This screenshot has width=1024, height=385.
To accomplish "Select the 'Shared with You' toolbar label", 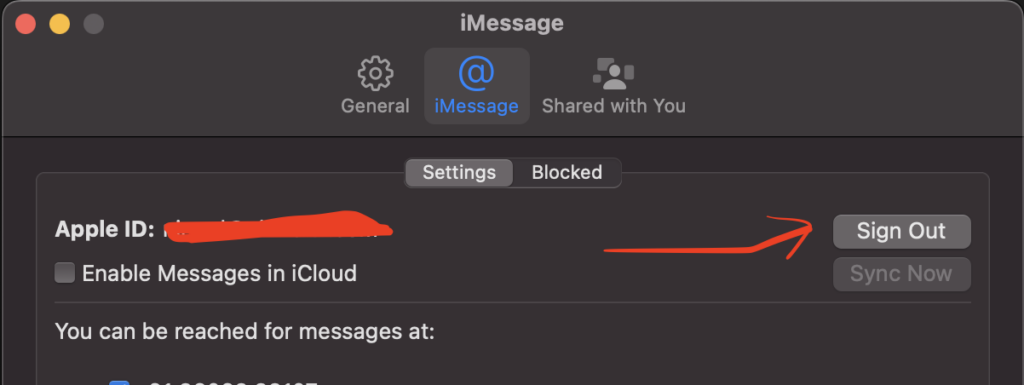I will [x=614, y=106].
